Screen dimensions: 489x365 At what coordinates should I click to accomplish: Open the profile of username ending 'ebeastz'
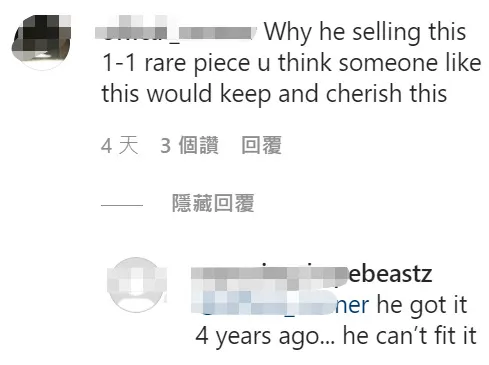click(311, 275)
